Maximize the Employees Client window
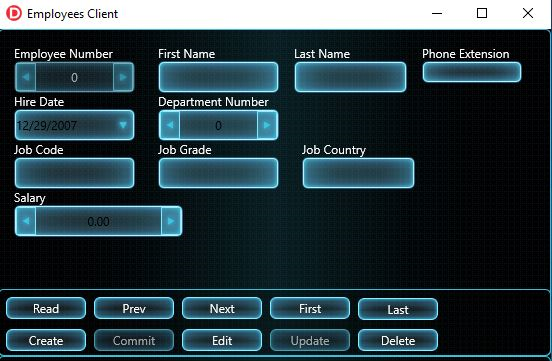The height and width of the screenshot is (361, 552). [482, 13]
